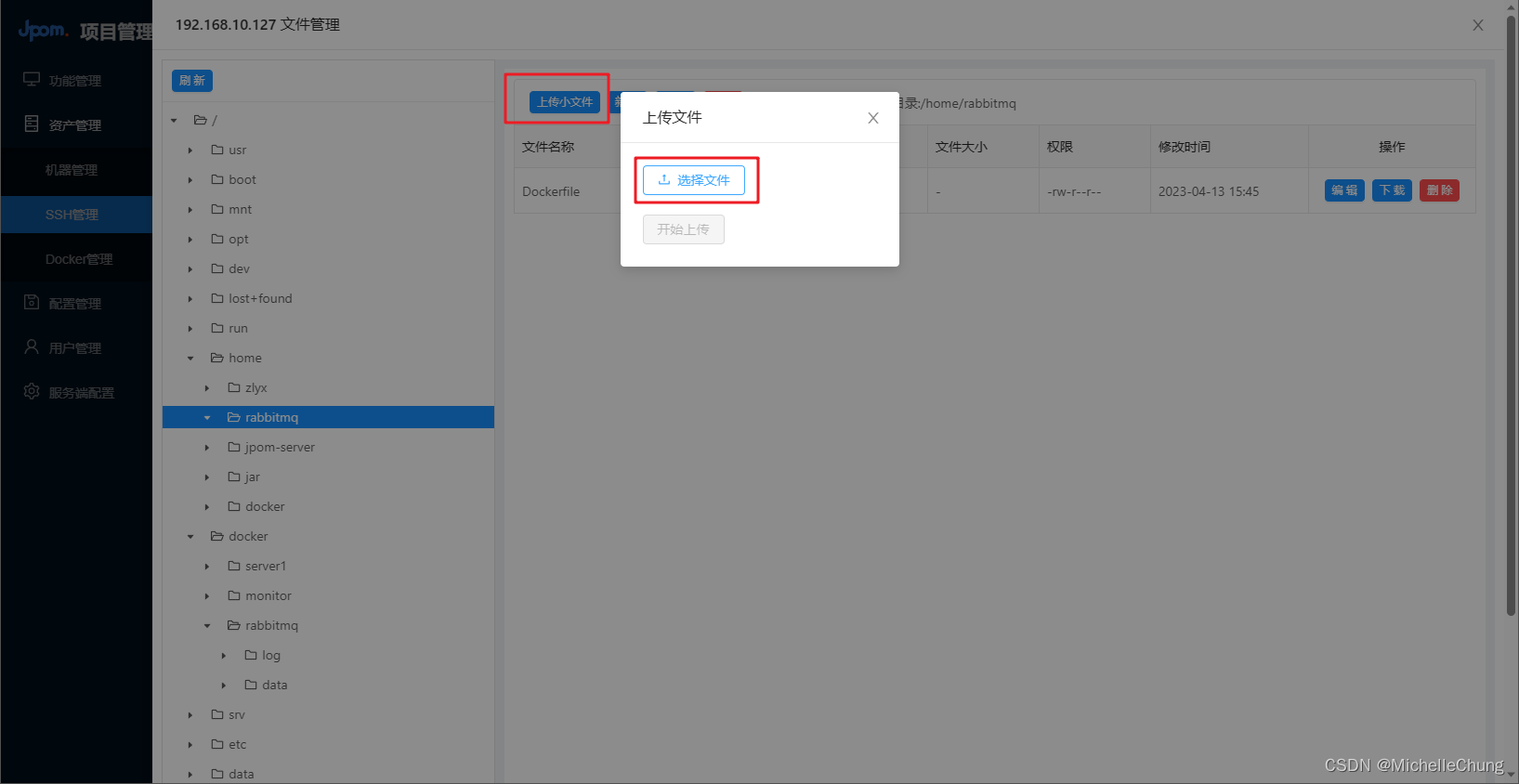Click the 上传小文件 button

(565, 102)
